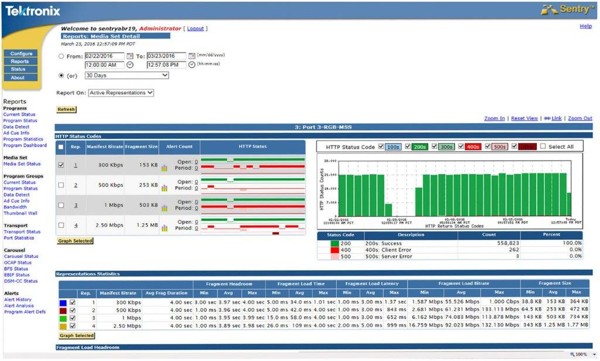Toggle the 400s status code checkbox
Image resolution: width=600 pixels, height=361 pixels.
(x=461, y=146)
